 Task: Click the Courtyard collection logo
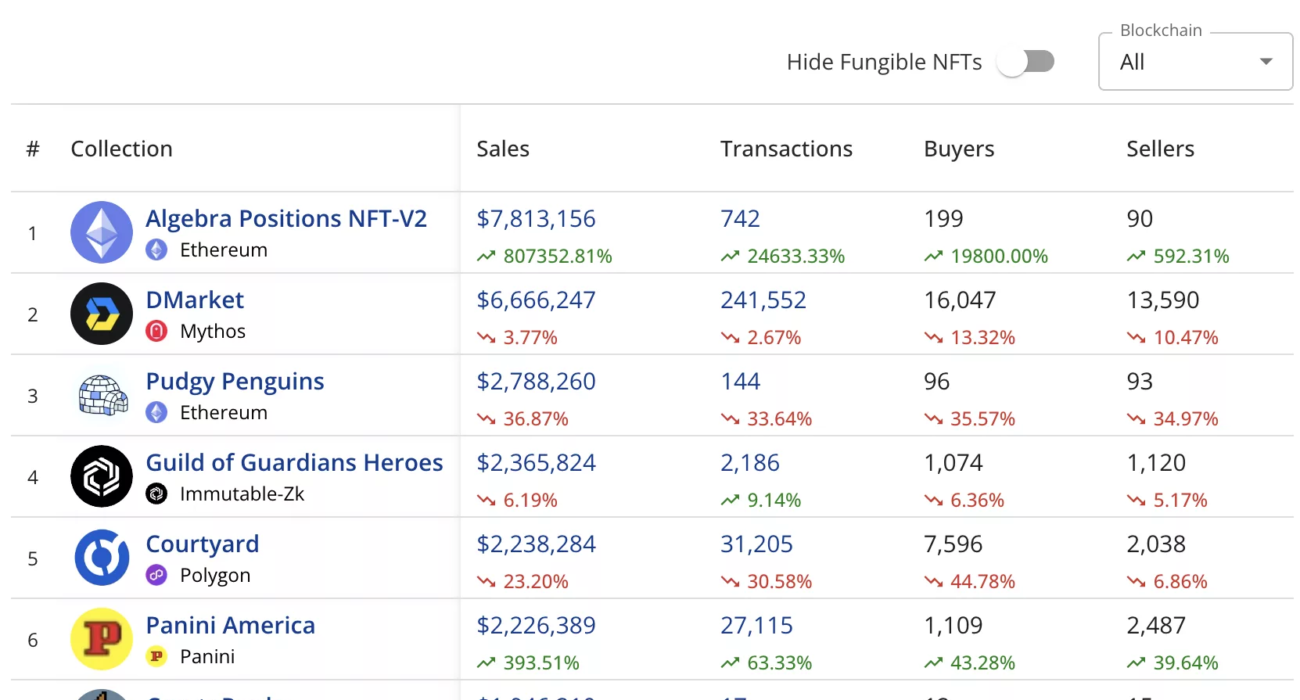click(101, 558)
